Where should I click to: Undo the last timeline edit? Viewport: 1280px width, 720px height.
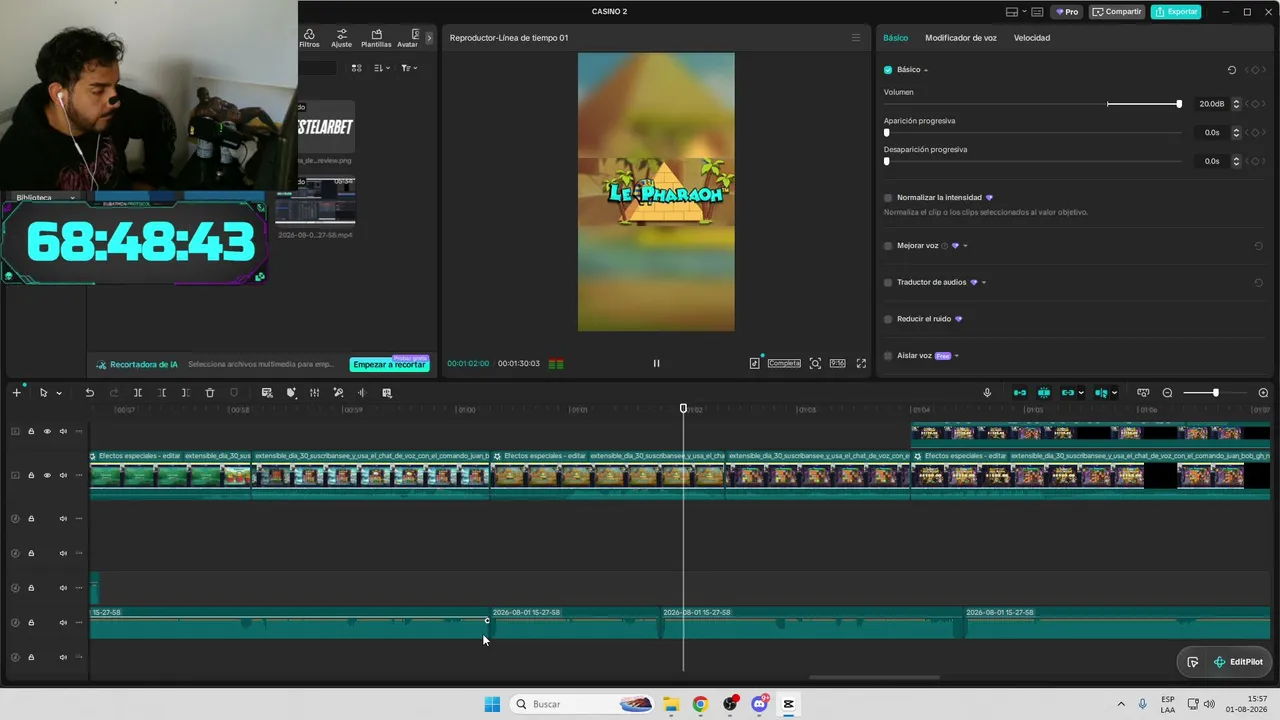[89, 393]
